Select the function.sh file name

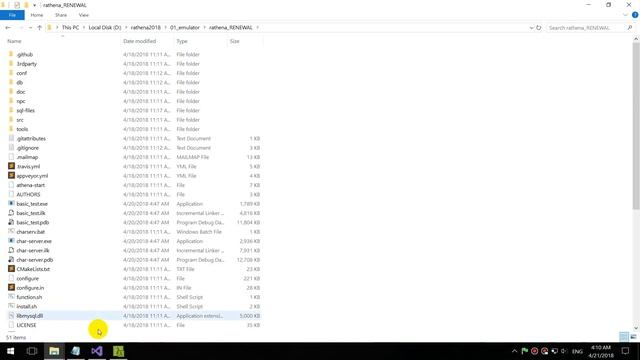coord(29,297)
